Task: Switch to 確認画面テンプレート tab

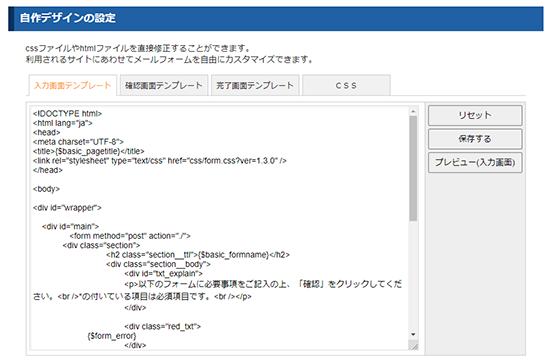Action: pos(164,85)
